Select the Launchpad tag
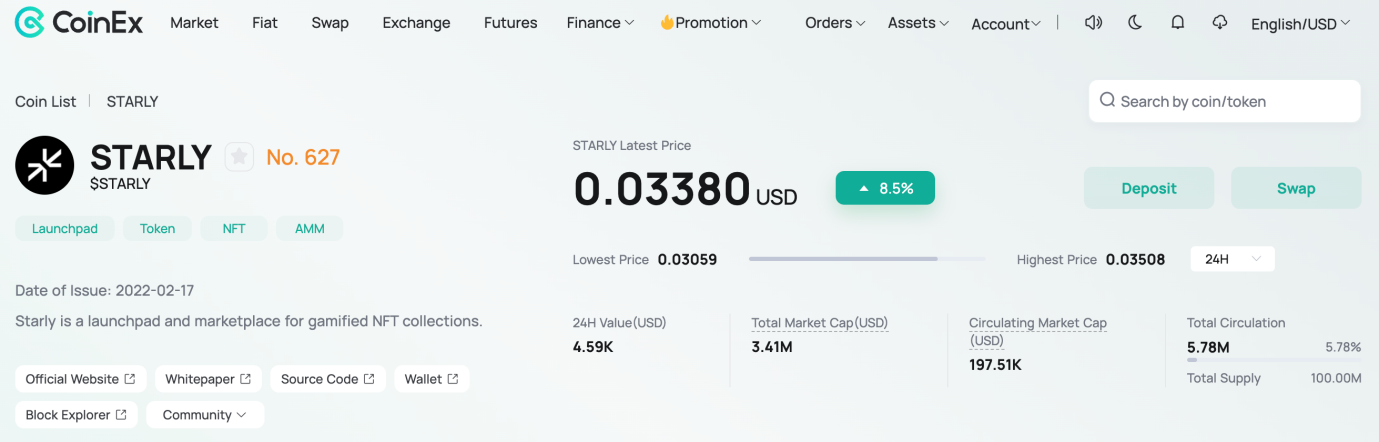 coord(65,229)
